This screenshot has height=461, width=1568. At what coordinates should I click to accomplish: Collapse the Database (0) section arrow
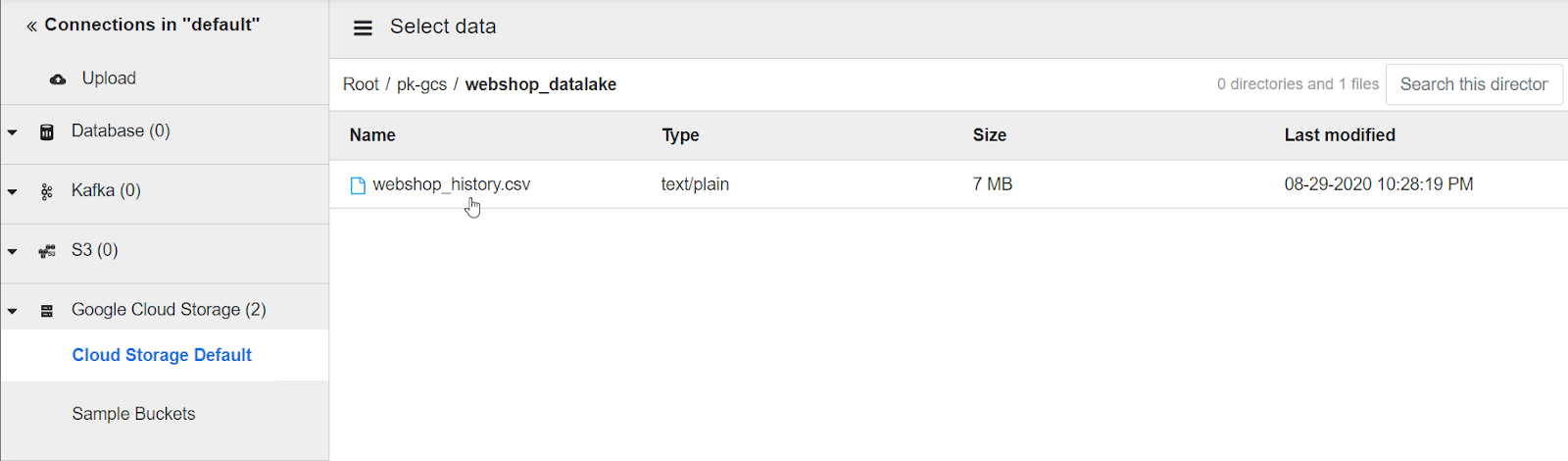pos(12,131)
